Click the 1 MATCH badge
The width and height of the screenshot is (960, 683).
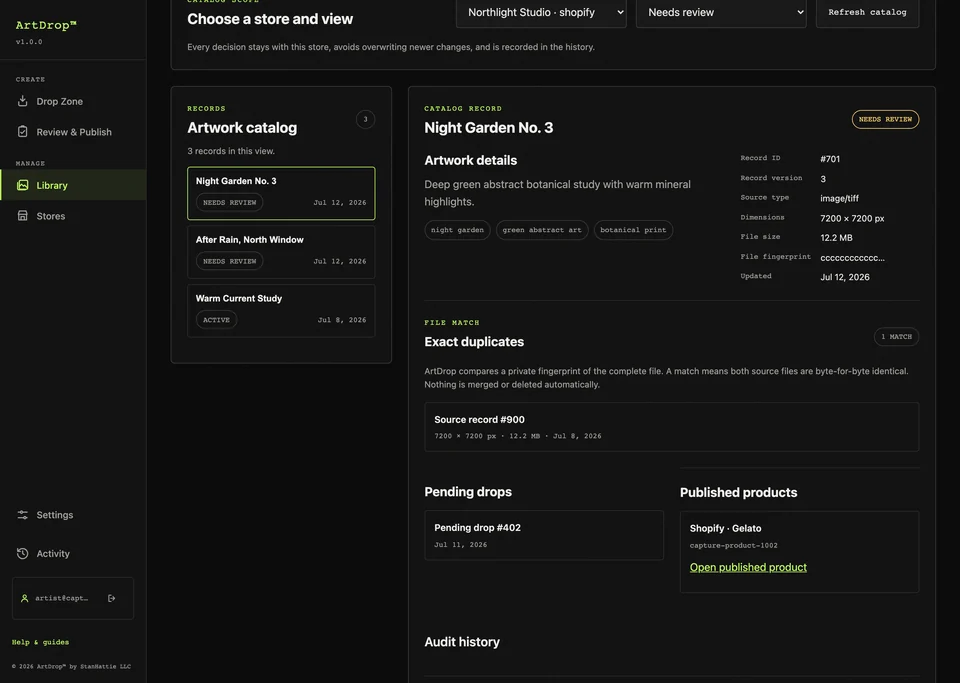[x=896, y=337]
